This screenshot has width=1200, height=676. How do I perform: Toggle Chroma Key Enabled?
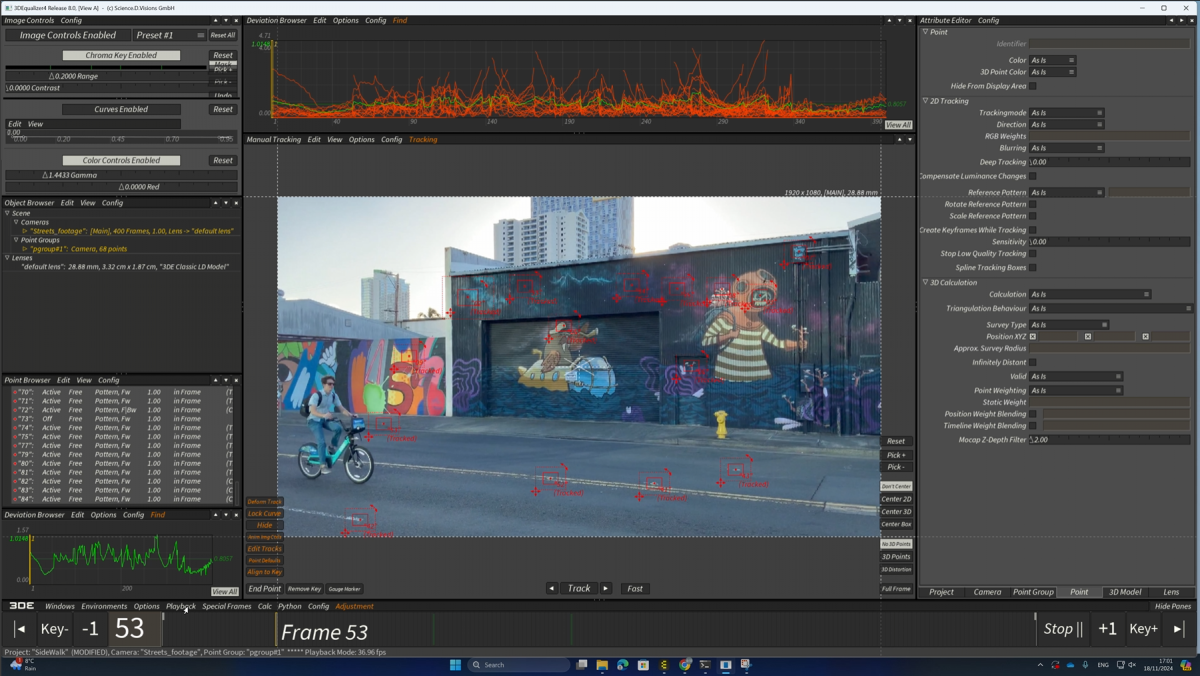pyautogui.click(x=120, y=55)
